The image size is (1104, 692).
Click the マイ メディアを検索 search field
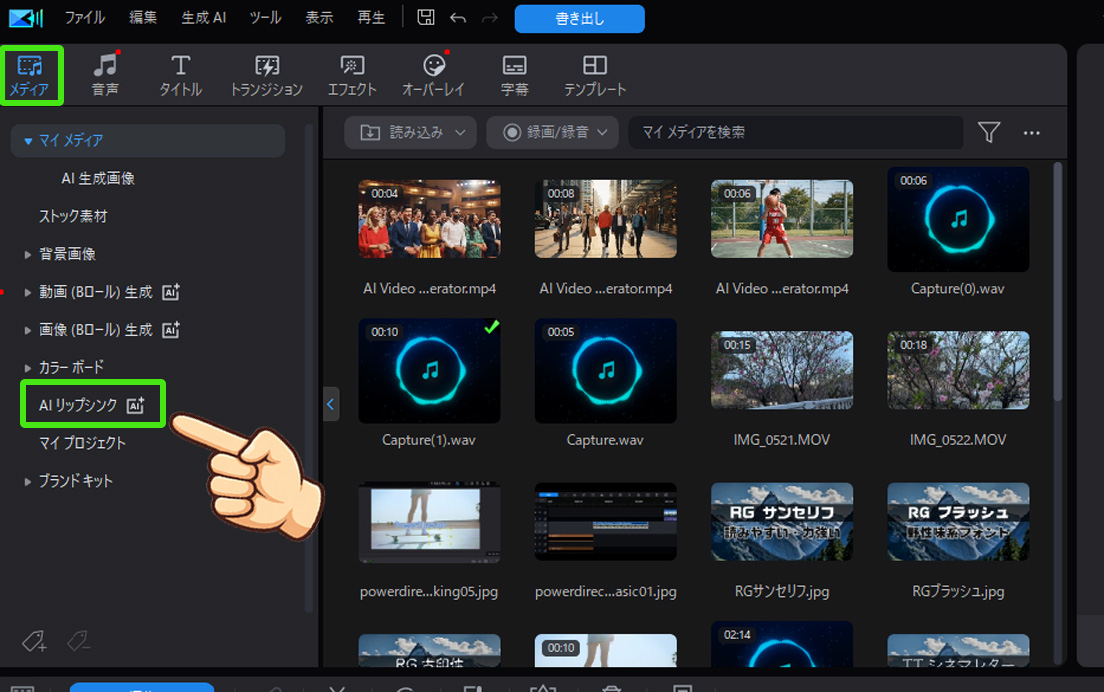(x=796, y=132)
